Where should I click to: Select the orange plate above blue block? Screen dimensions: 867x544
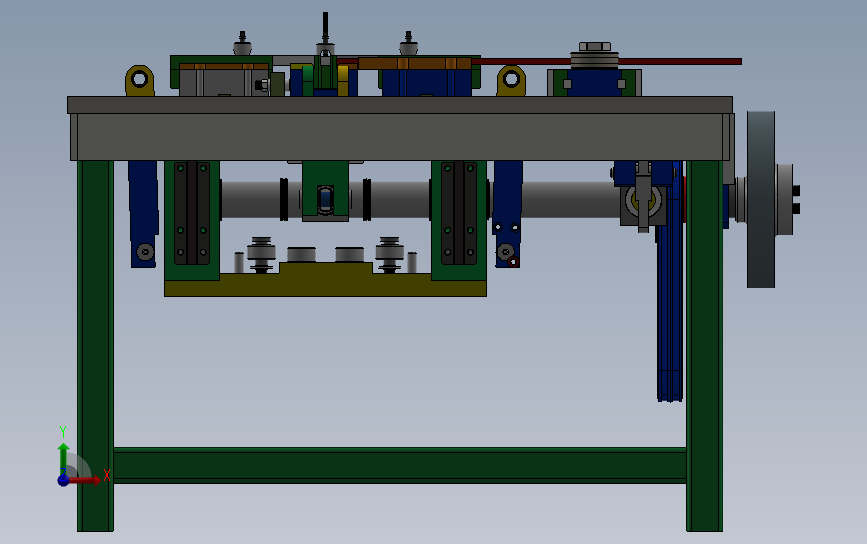coord(415,64)
